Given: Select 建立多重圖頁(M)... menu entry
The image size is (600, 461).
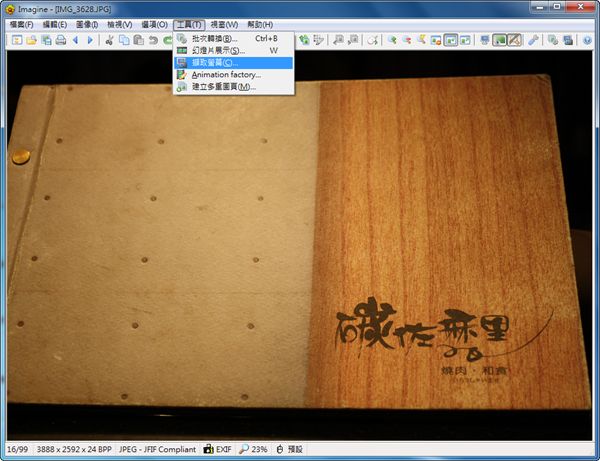Looking at the screenshot, I should (233, 87).
